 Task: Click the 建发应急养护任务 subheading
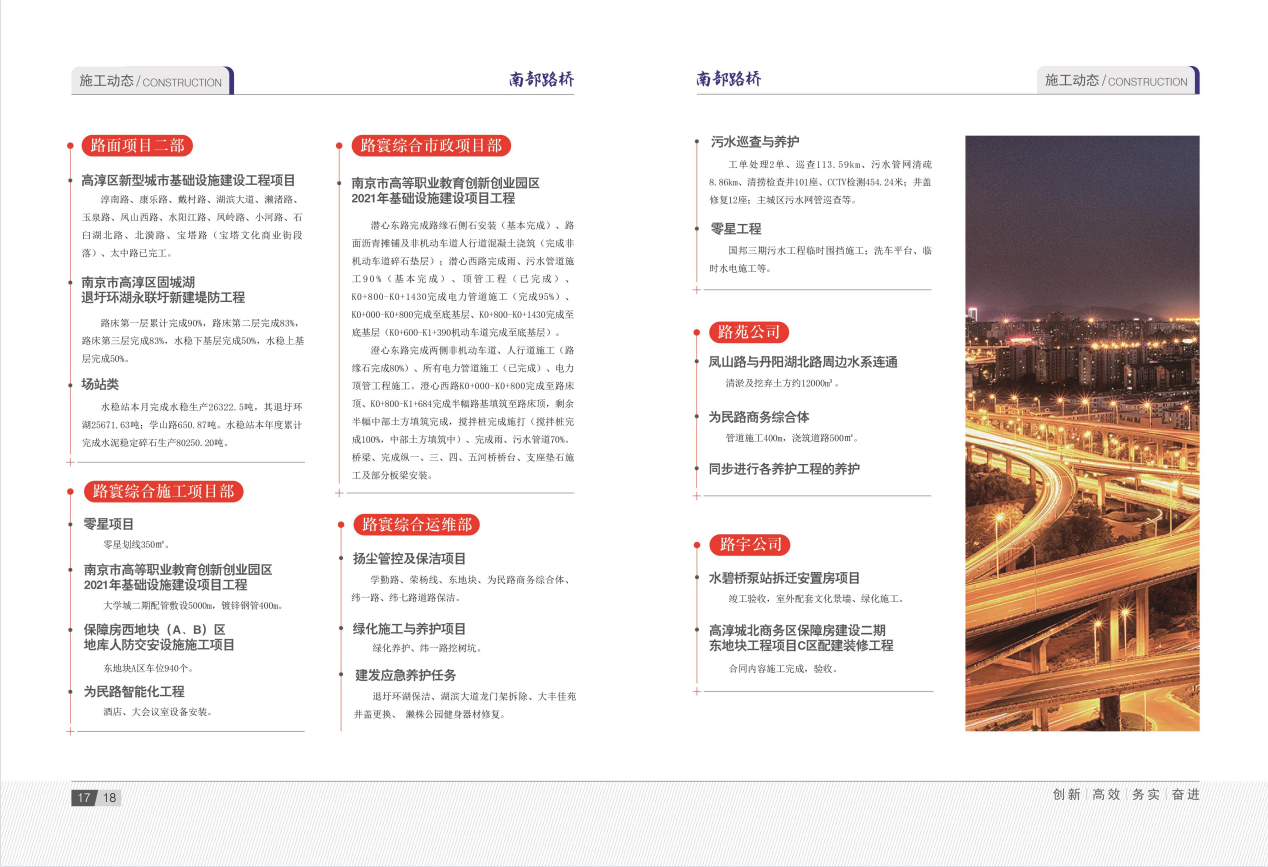click(x=405, y=675)
